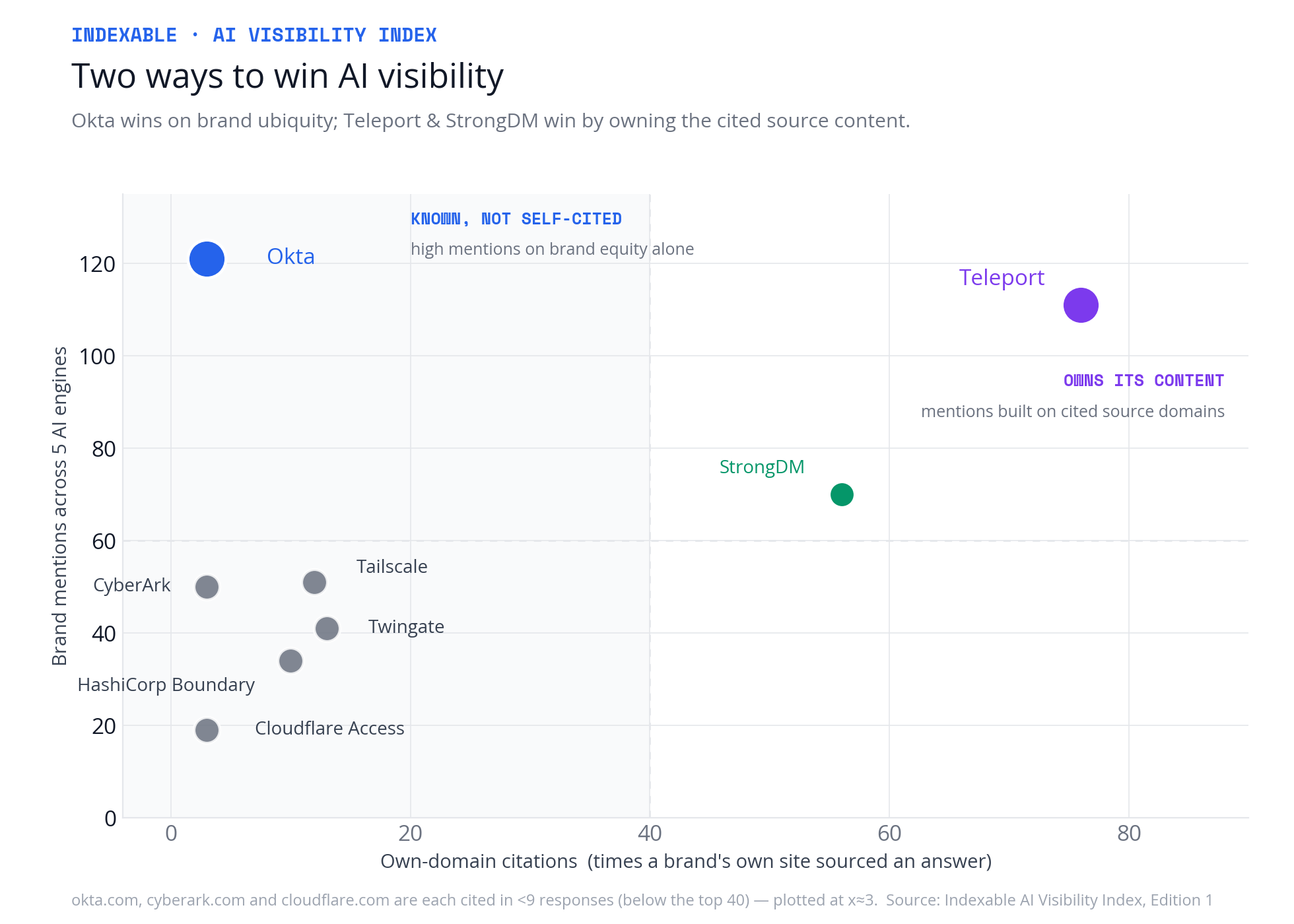Select the "KNOWN, NOT SELF-CITED" annotation heading
The width and height of the screenshot is (1294, 924).
tap(516, 219)
